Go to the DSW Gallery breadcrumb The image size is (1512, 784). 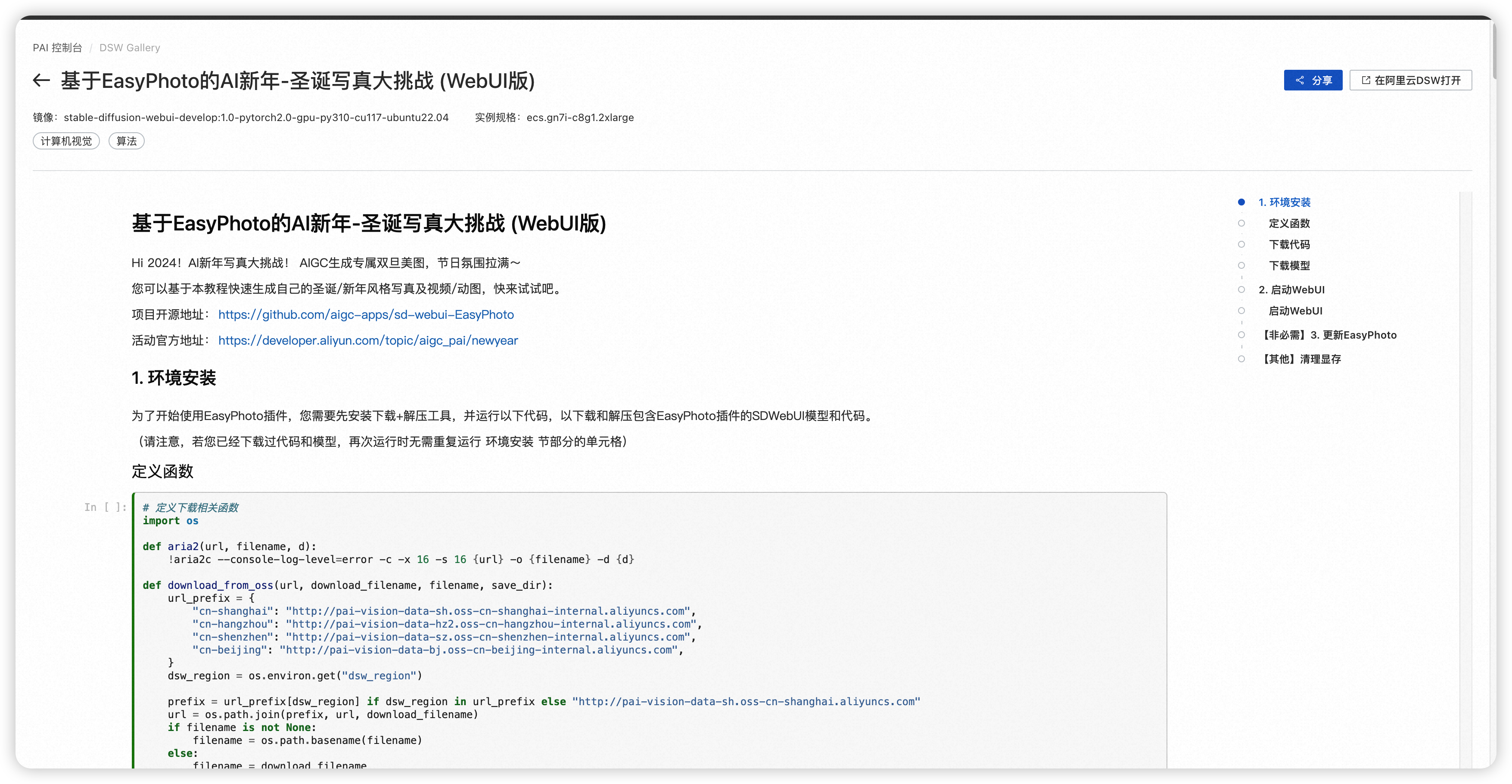click(x=130, y=47)
